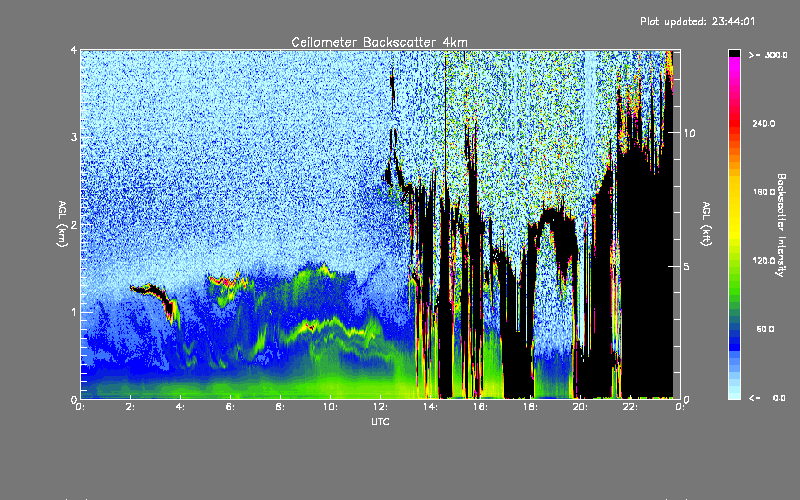
Task: Click the '18:' tick on the UTC axis
Action: [x=530, y=407]
